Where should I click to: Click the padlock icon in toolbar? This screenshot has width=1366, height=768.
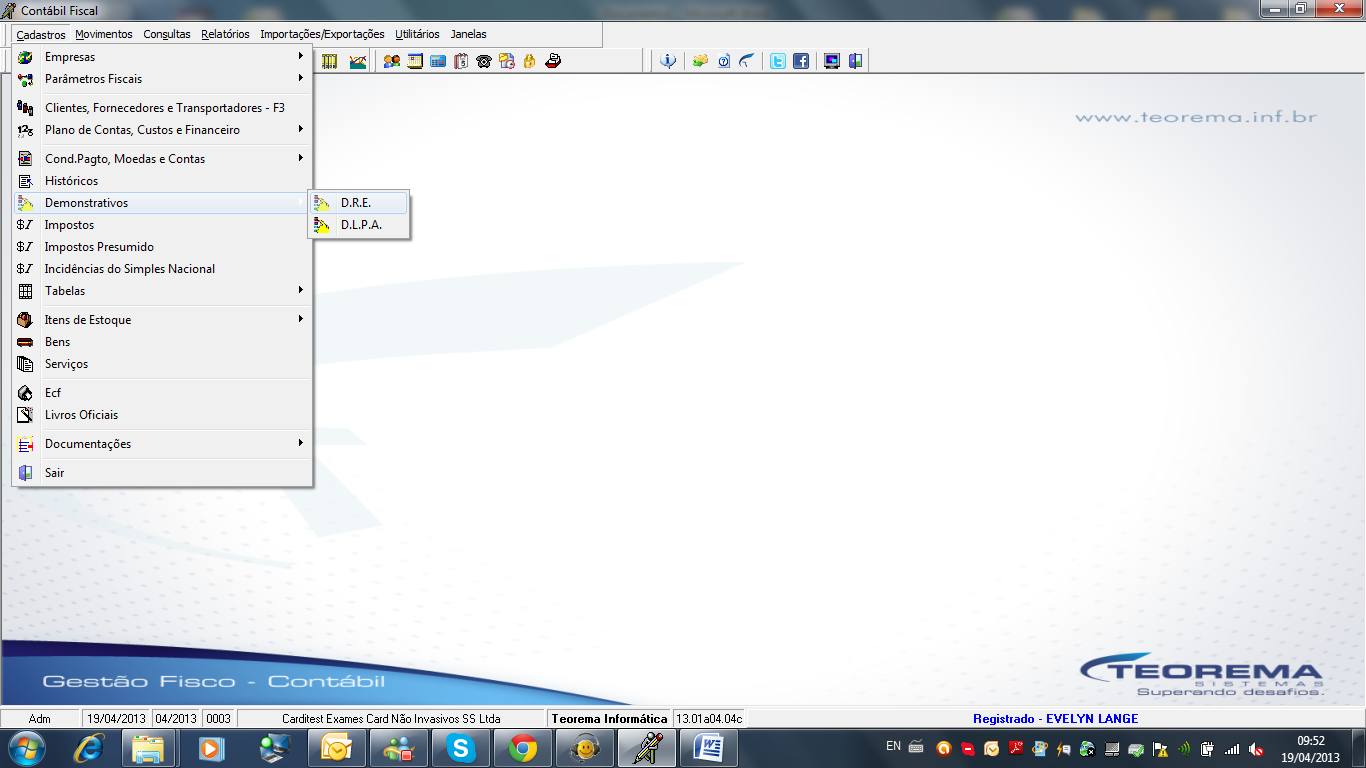click(529, 61)
